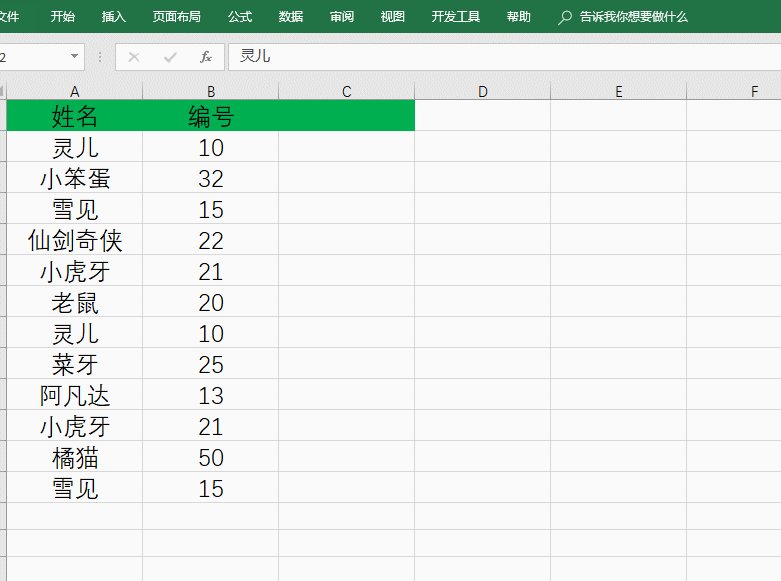Viewport: 781px width, 581px height.
Task: Expand the Name Box dropdown arrow
Action: pos(74,56)
